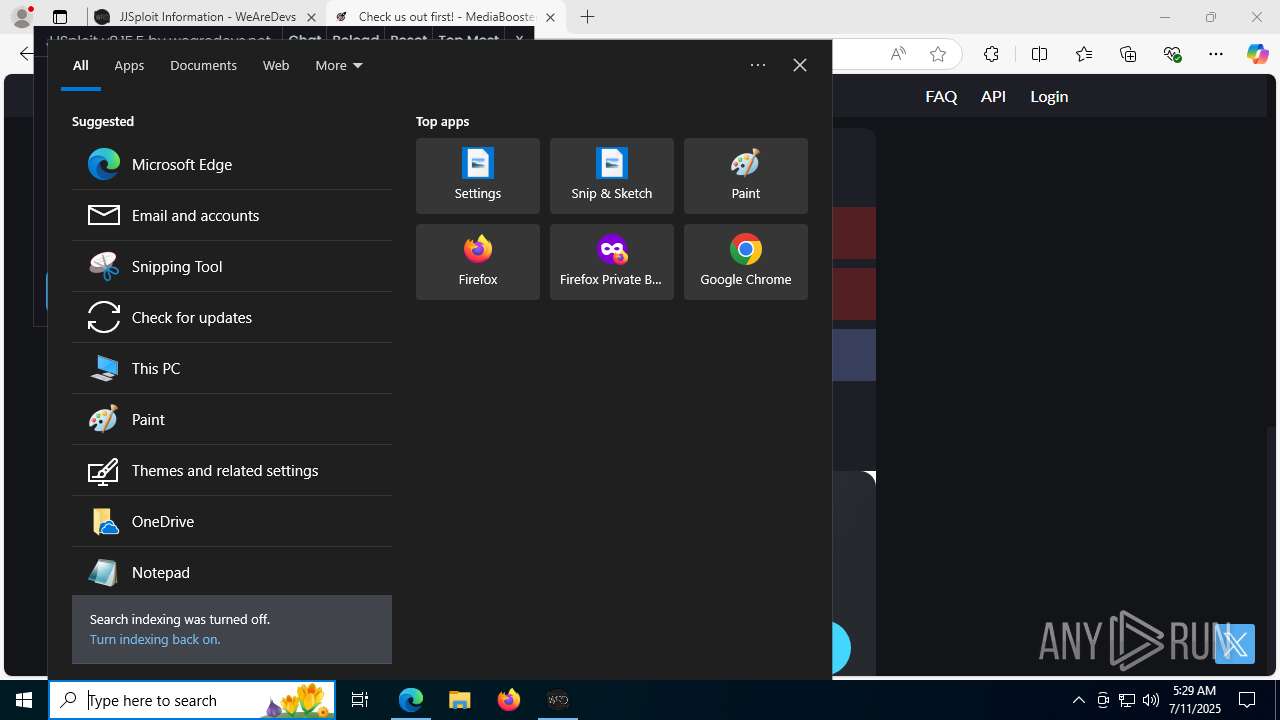The width and height of the screenshot is (1280, 720).
Task: Open API link on the webpage
Action: tap(993, 97)
